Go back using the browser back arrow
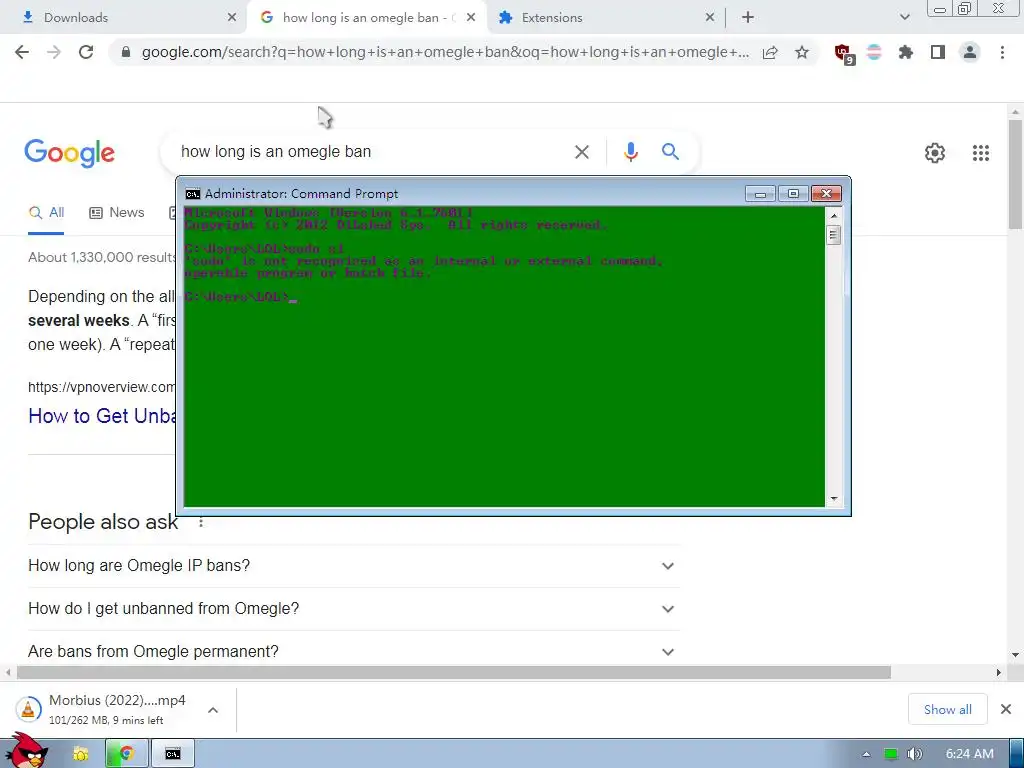 tap(22, 52)
